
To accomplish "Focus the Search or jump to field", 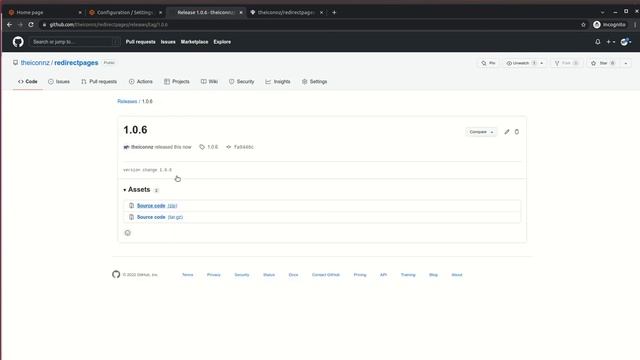I will [75, 42].
